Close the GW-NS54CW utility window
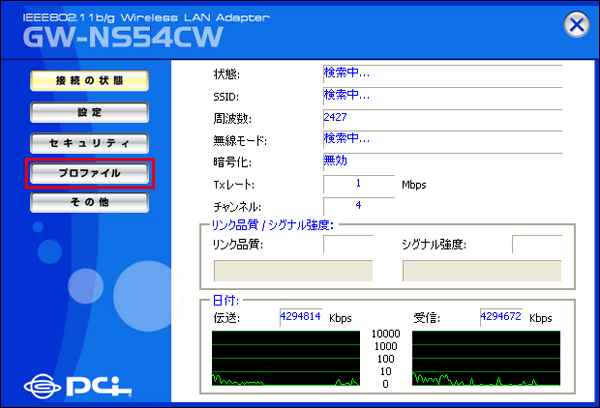Viewport: 600px width, 408px height. tap(576, 24)
